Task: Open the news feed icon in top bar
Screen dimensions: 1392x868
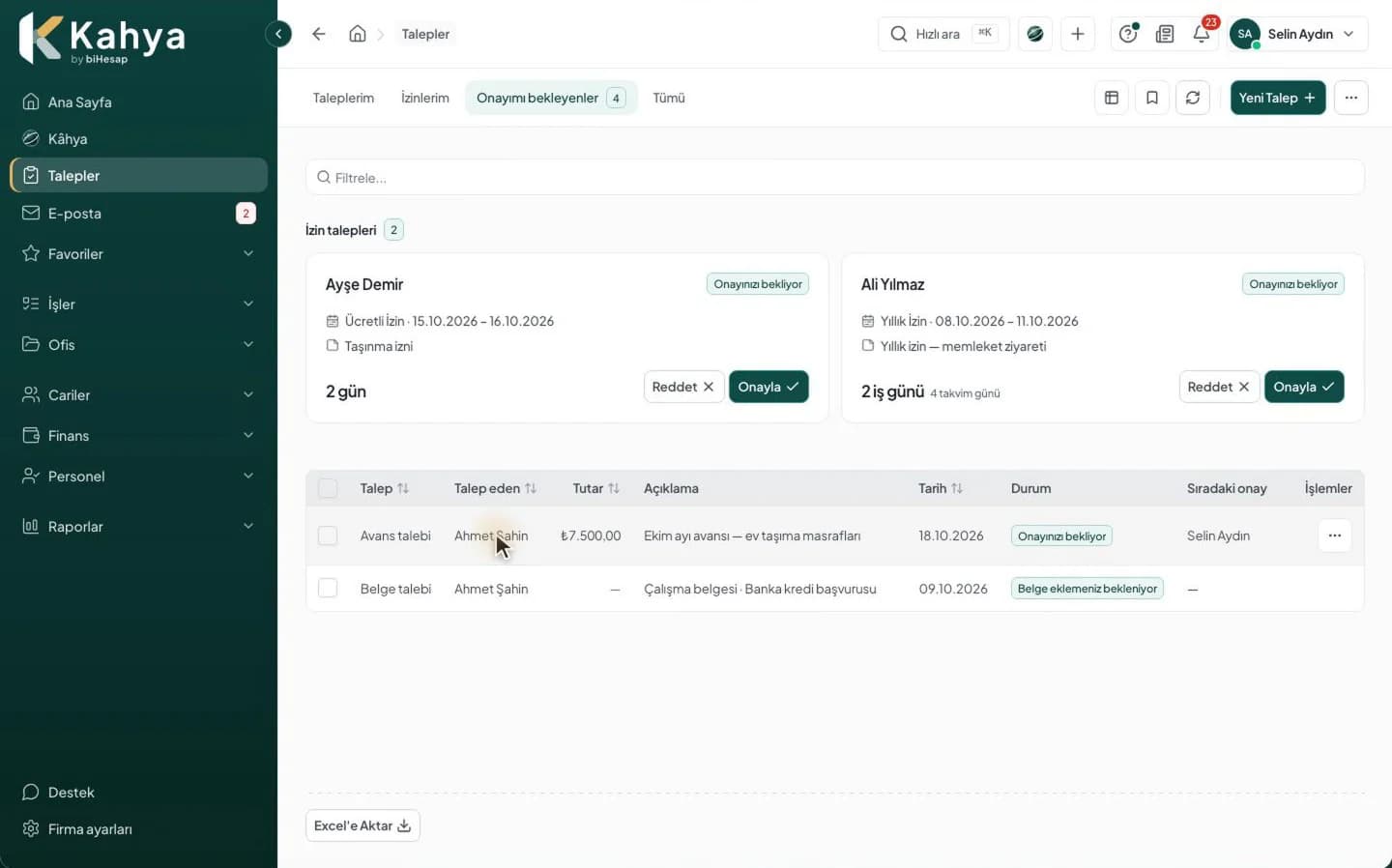Action: click(x=1165, y=34)
